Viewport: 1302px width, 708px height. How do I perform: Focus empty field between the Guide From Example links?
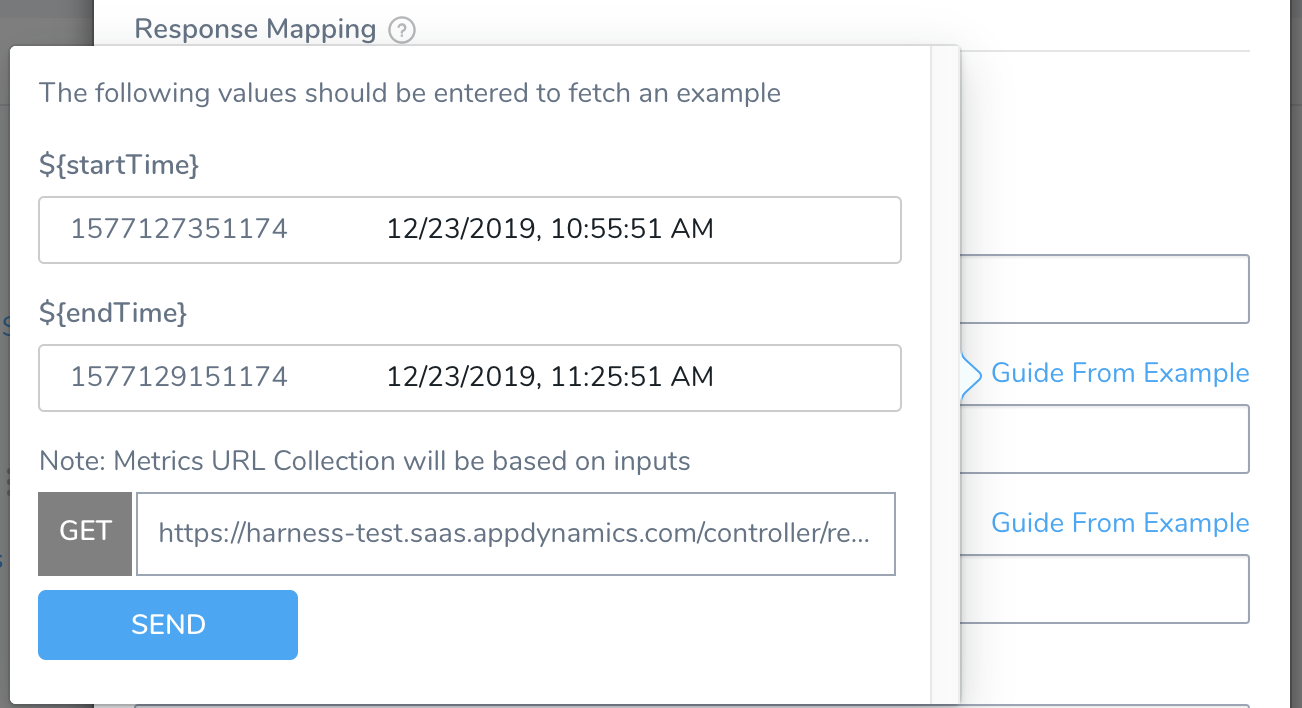click(x=1104, y=439)
